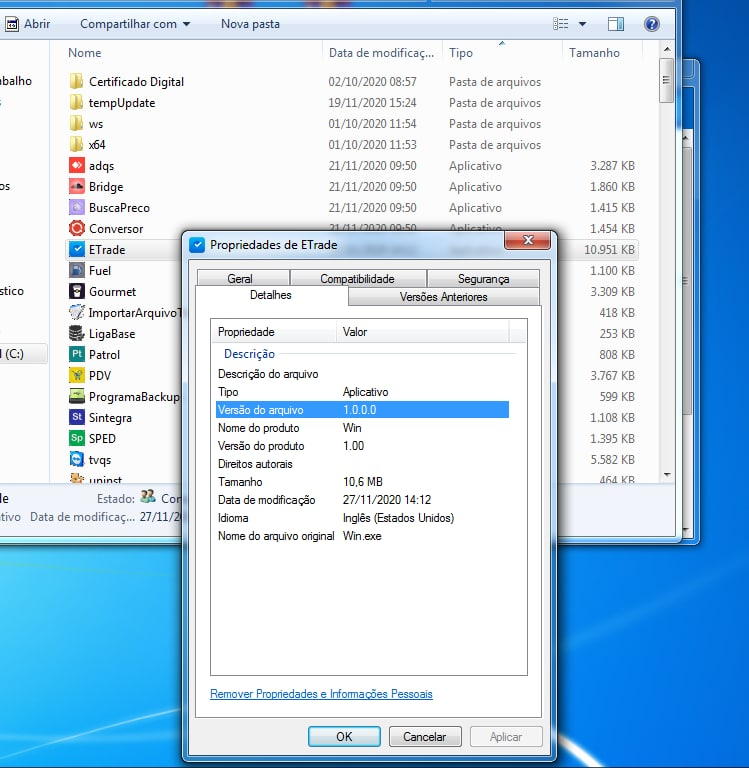This screenshot has height=768, width=749.
Task: Switch to the Geral tab
Action: click(x=240, y=279)
